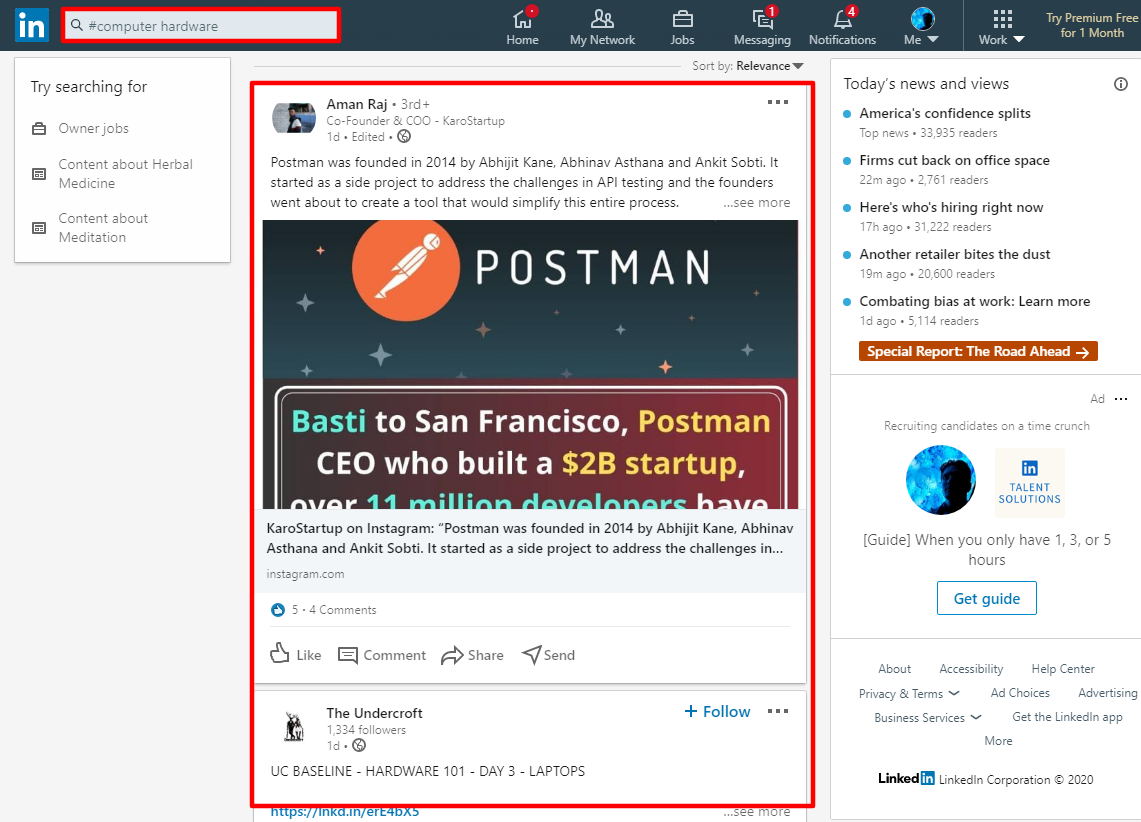Viewport: 1141px width, 822px height.
Task: Open the options menu on The Undercroft post
Action: [778, 711]
